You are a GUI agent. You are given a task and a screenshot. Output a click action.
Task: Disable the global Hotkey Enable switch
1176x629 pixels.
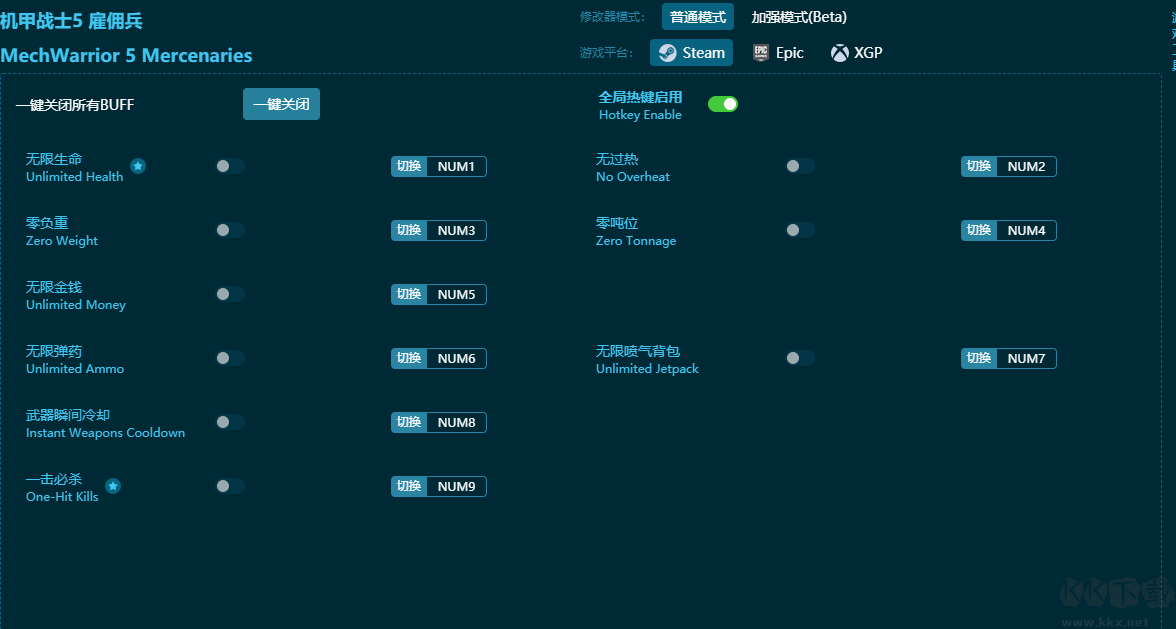click(723, 104)
